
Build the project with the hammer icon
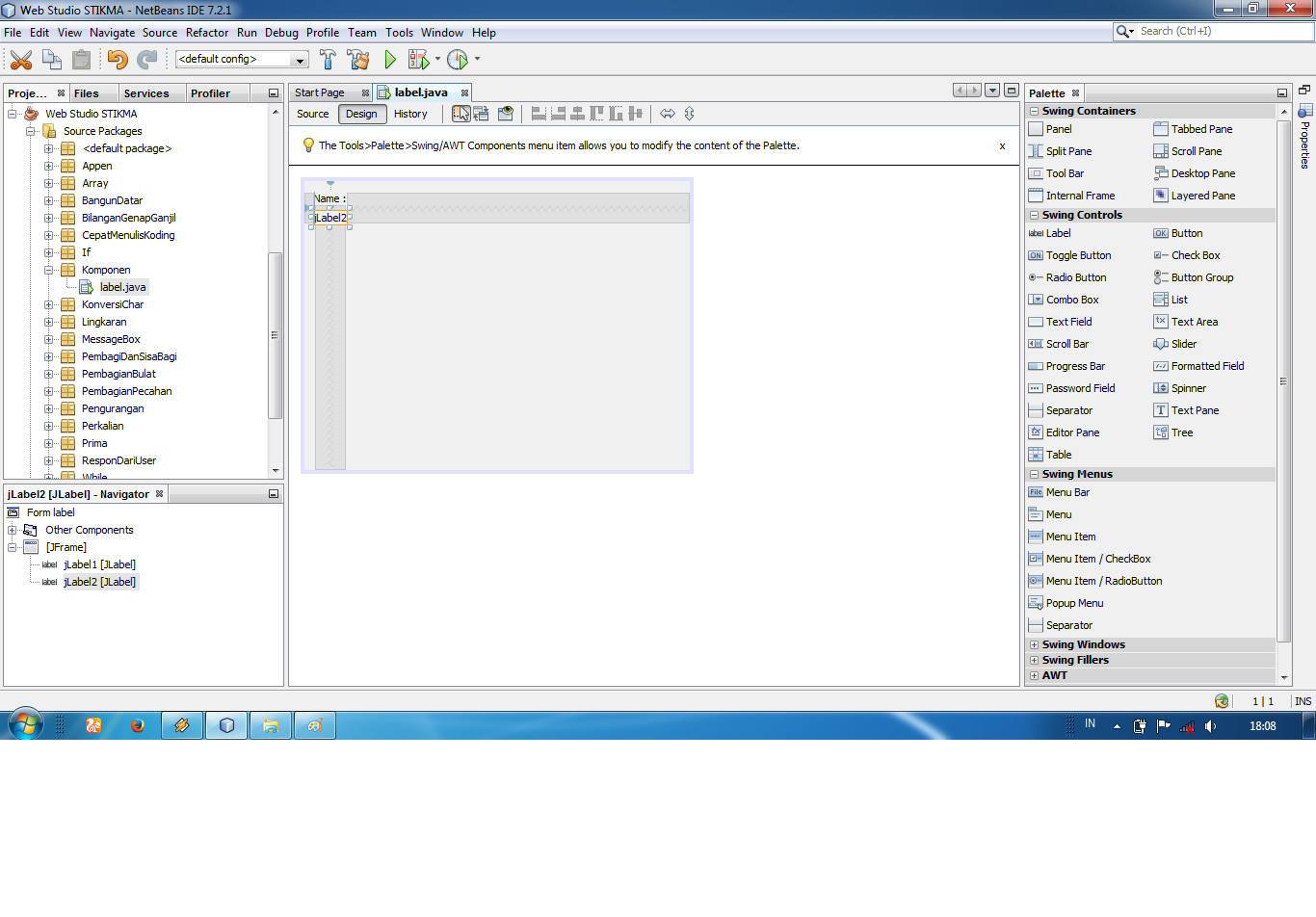pyautogui.click(x=329, y=59)
